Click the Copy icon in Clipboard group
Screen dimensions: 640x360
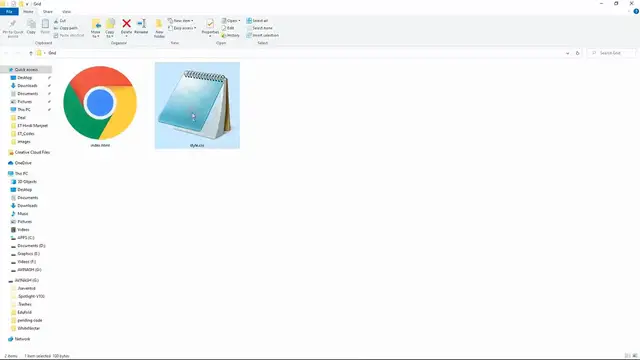(31, 24)
